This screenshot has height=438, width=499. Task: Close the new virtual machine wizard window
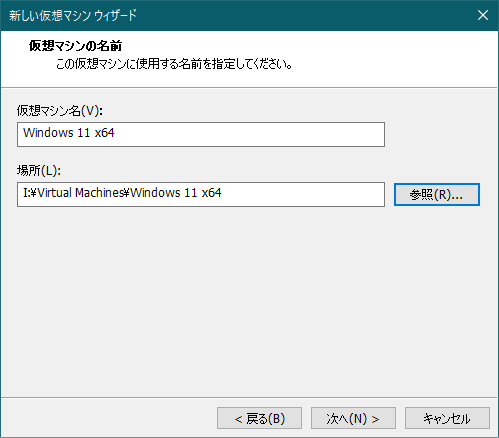[x=483, y=15]
